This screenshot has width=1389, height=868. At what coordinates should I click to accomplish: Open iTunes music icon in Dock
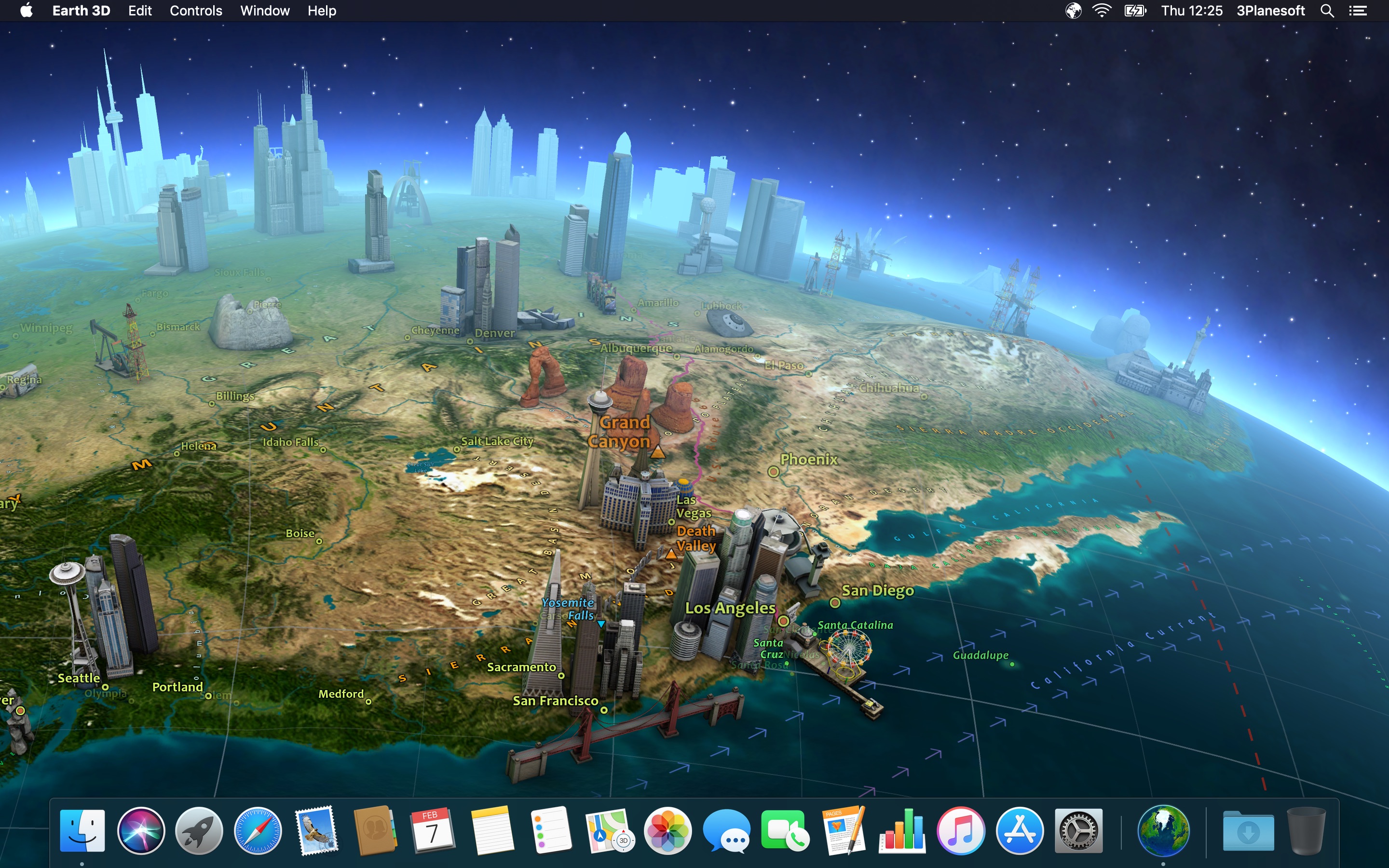(960, 830)
